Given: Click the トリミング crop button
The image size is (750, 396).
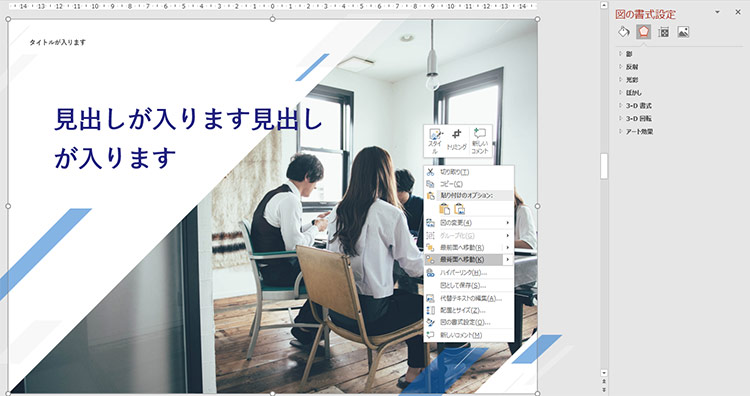Looking at the screenshot, I should click(x=457, y=141).
